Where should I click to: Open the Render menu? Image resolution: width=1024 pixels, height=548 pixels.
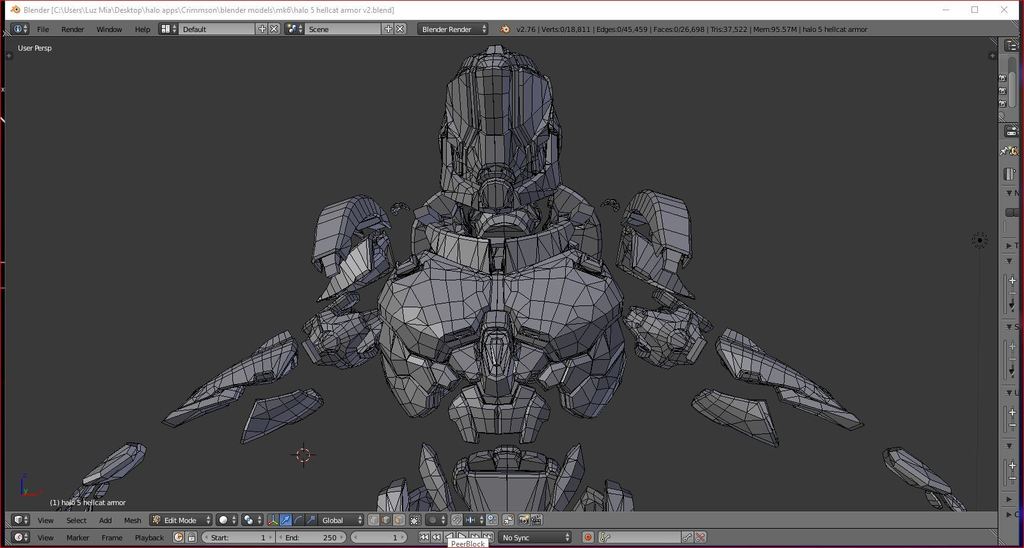coord(72,29)
